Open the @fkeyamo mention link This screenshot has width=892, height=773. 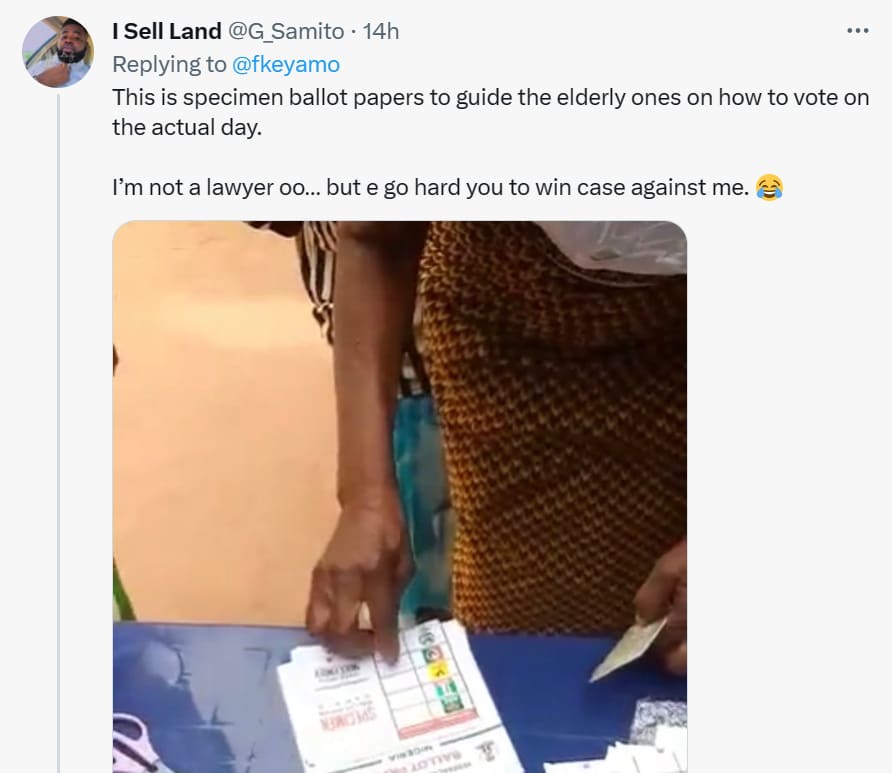click(x=286, y=64)
